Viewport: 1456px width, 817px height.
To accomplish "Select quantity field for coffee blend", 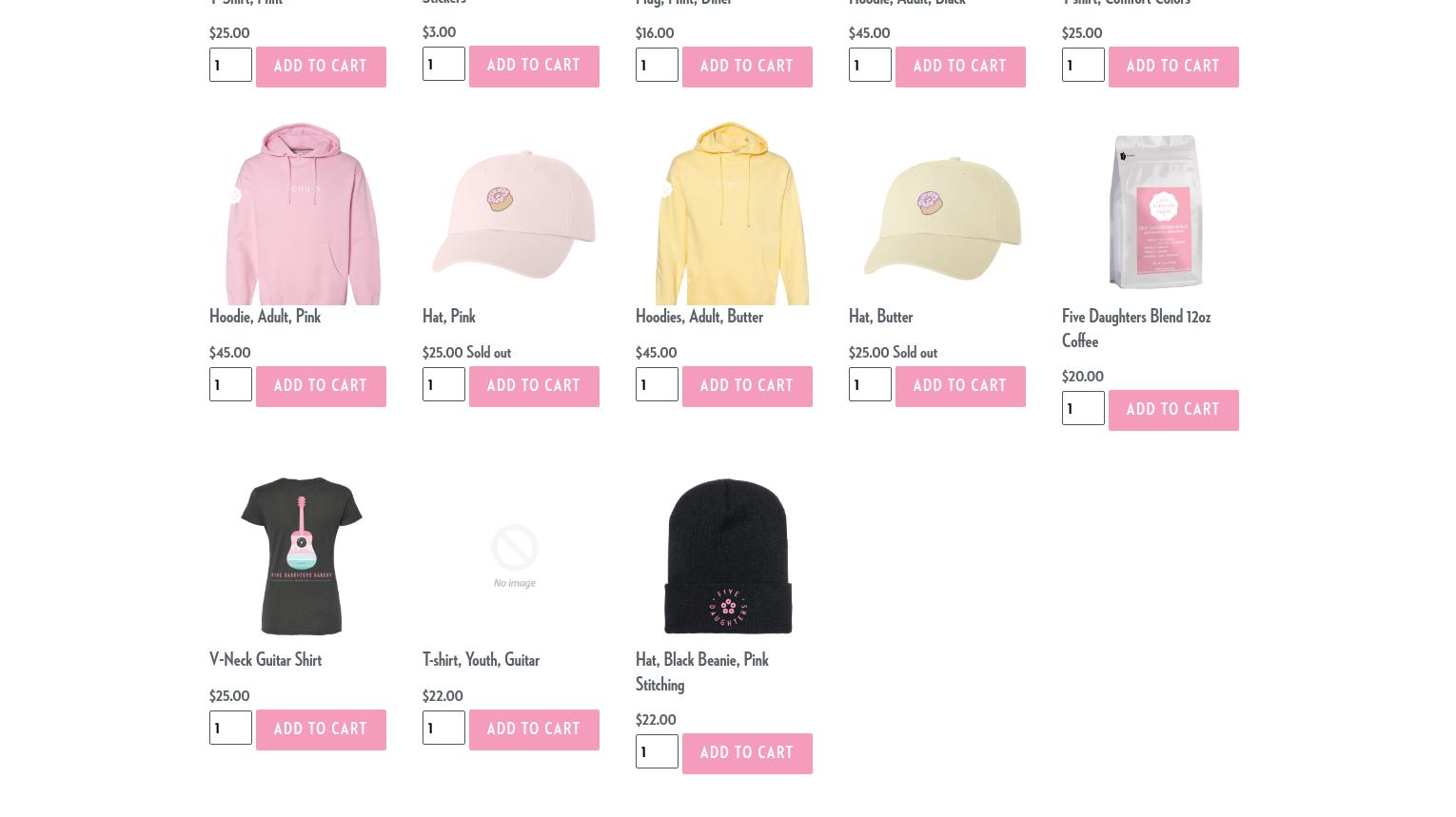I will point(1083,408).
